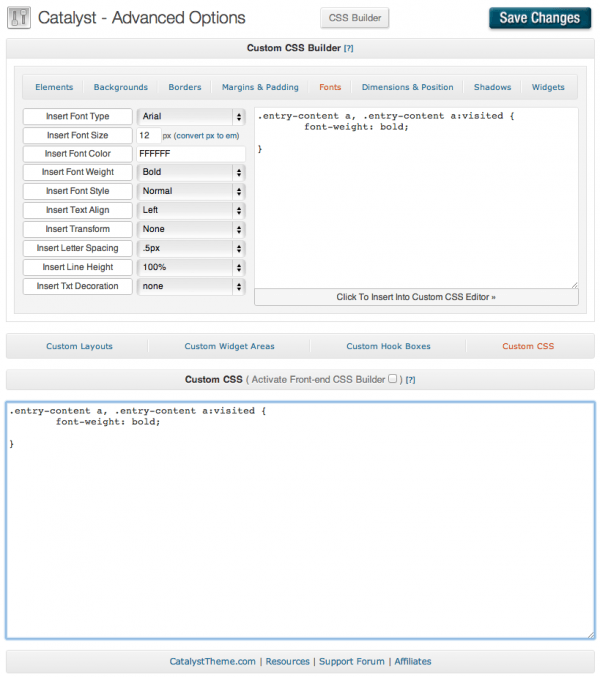Image resolution: width=600 pixels, height=677 pixels.
Task: Switch to the Backgrounds tab
Action: (120, 87)
